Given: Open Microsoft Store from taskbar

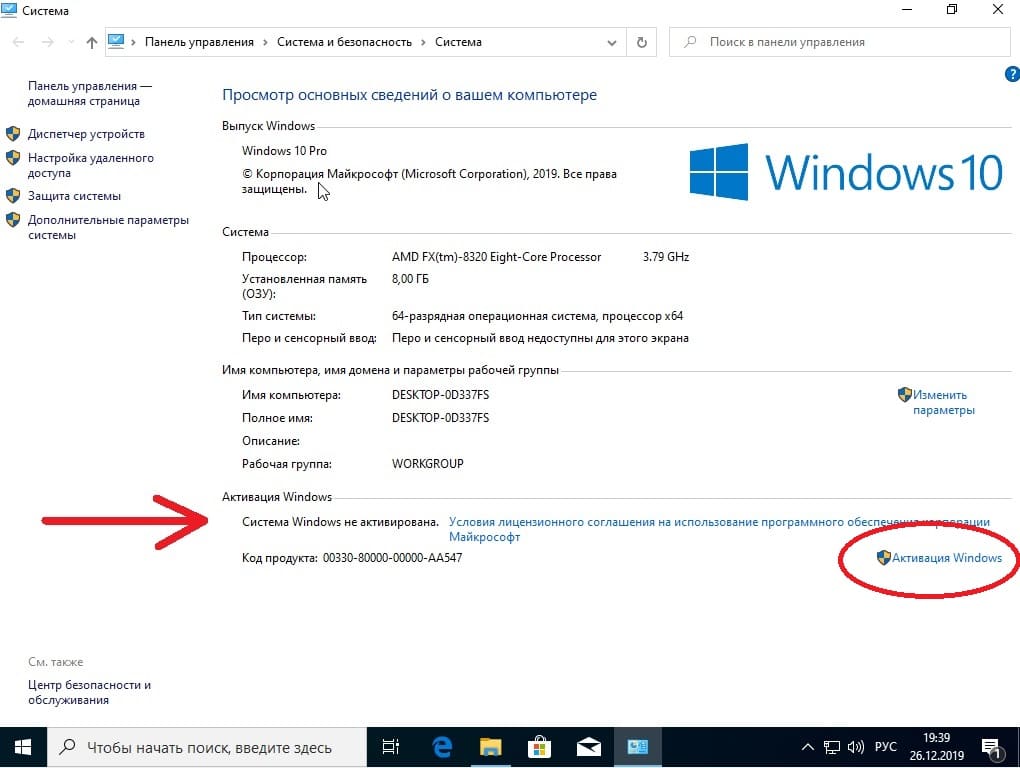Looking at the screenshot, I should click(540, 747).
